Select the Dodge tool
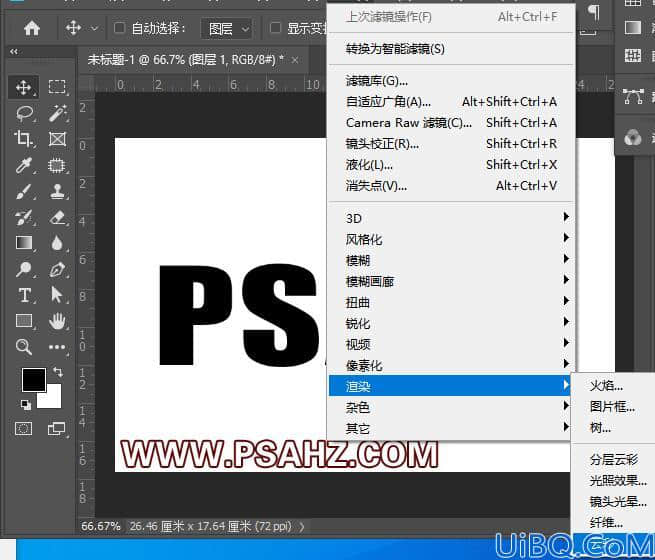The height and width of the screenshot is (560, 655). pos(23,269)
